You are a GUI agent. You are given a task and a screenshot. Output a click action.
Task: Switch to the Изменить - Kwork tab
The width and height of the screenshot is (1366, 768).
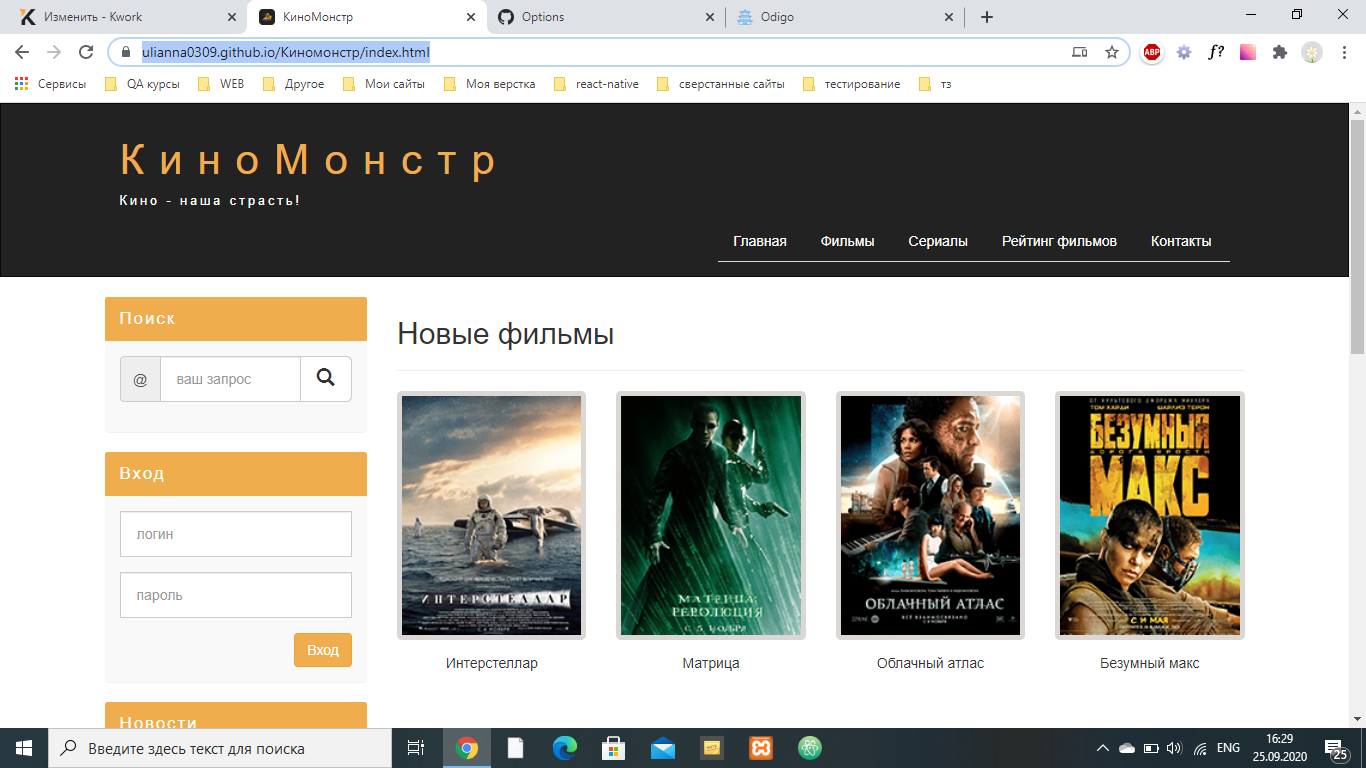coord(123,17)
